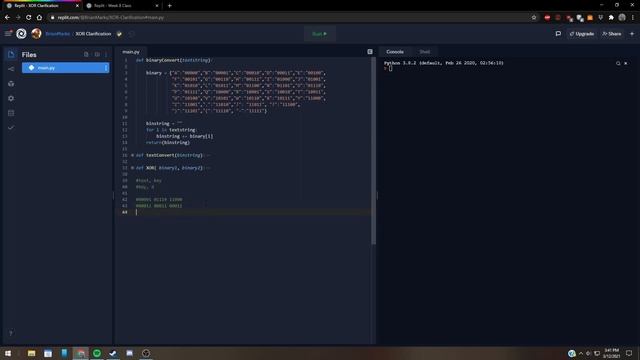Switch to the second browser tab
640x360 pixels.
tap(122, 6)
